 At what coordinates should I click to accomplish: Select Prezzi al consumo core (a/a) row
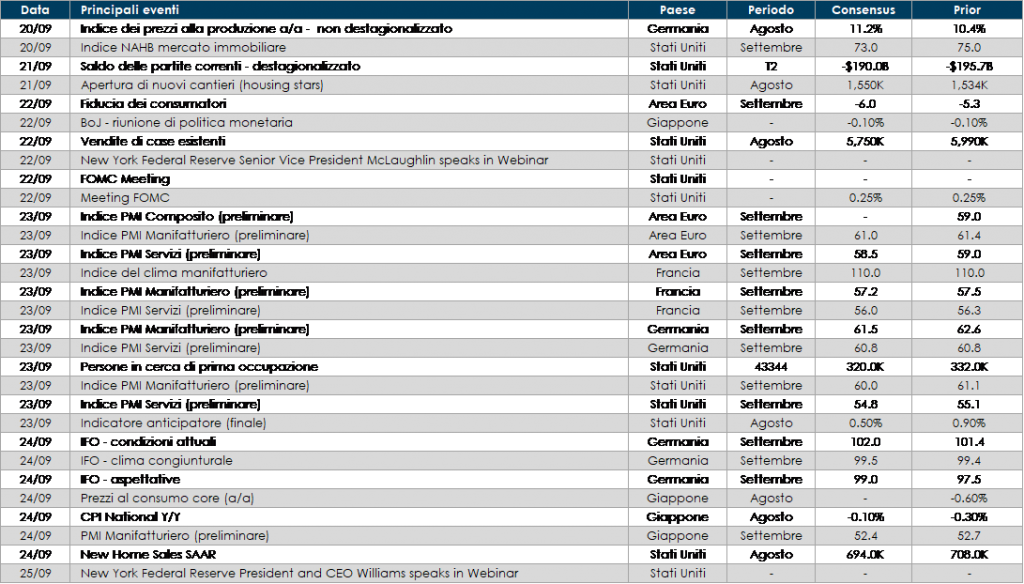coord(165,498)
